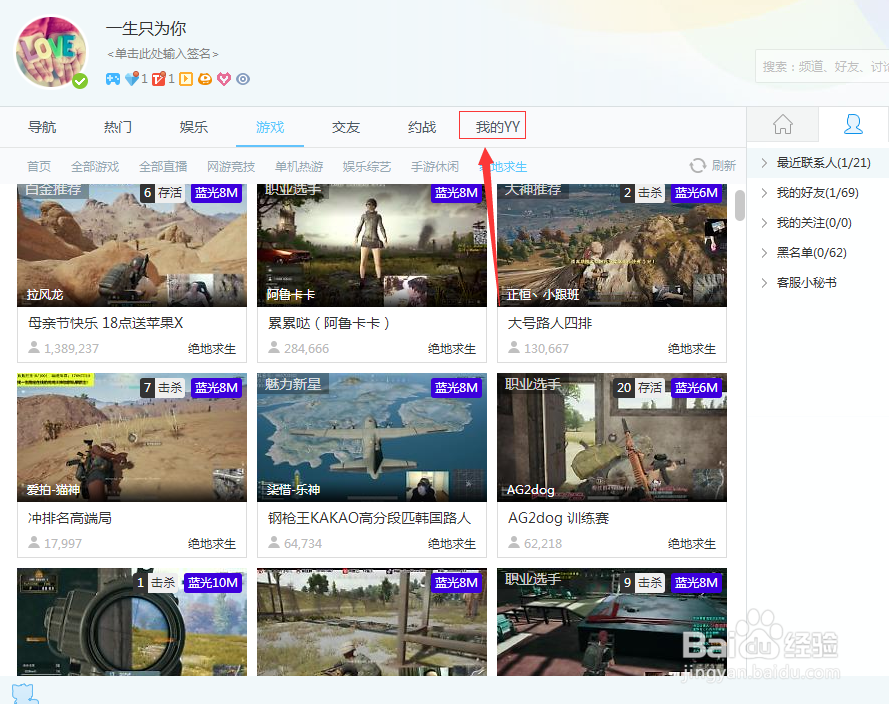Click the pink heart icon
The width and height of the screenshot is (889, 704).
[224, 79]
